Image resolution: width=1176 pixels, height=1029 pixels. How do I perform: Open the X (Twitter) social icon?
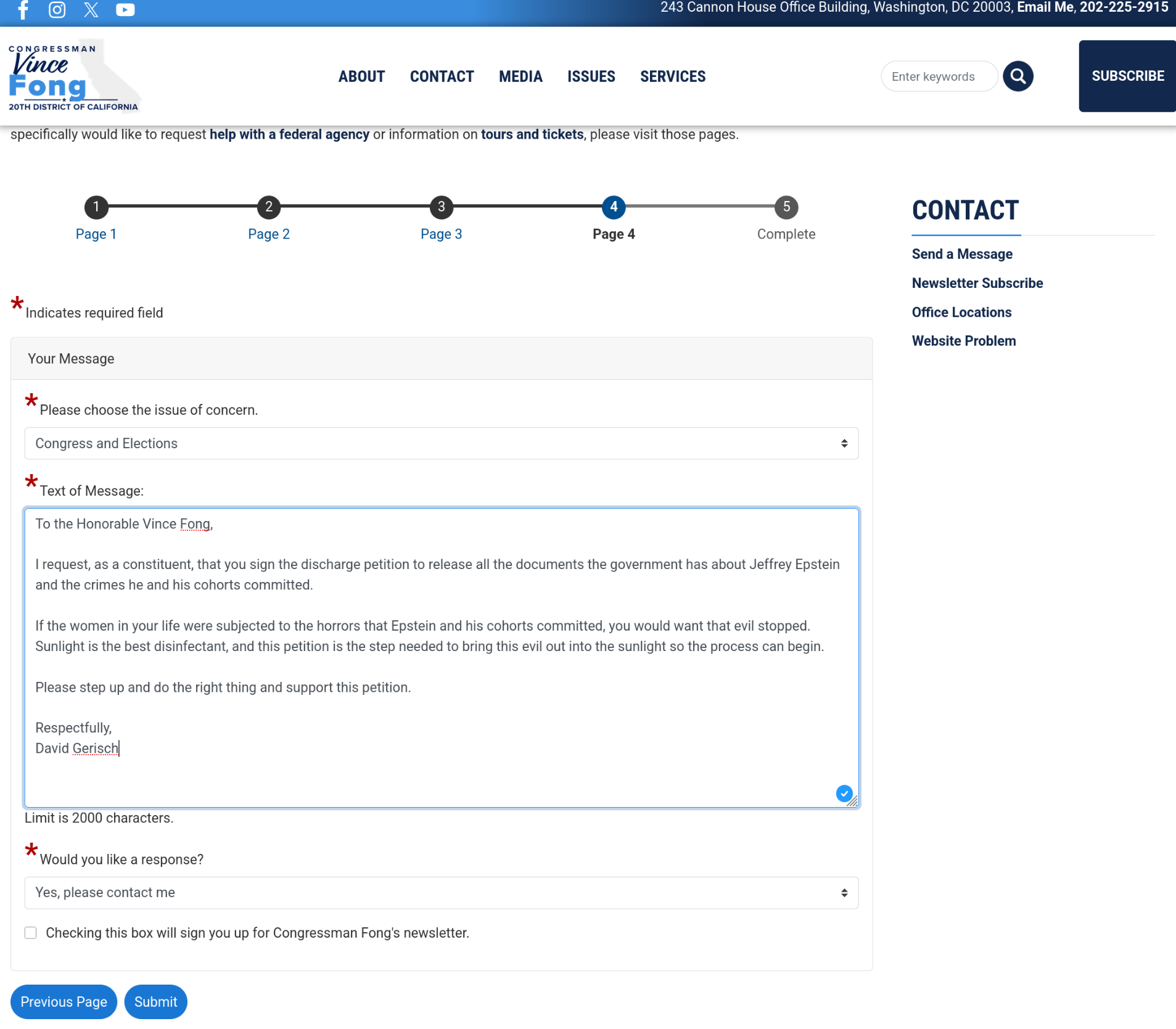click(91, 10)
